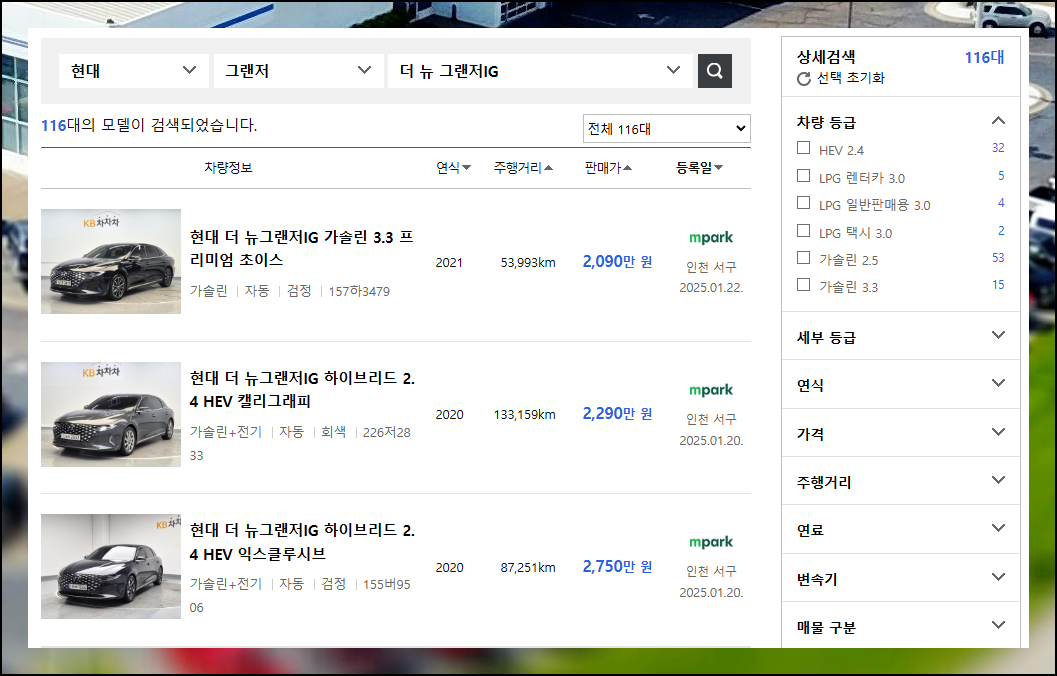Image resolution: width=1057 pixels, height=676 pixels.
Task: Click the 2021 model year value
Action: pyautogui.click(x=449, y=263)
